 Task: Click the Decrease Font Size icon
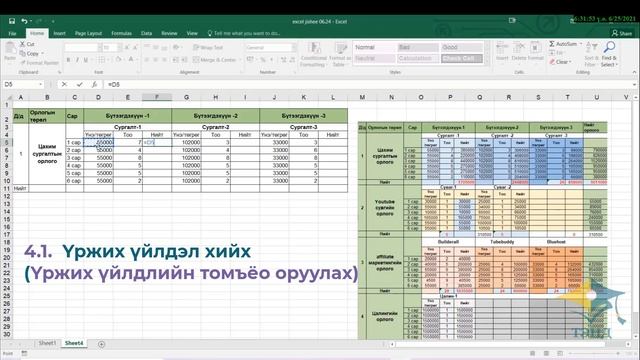[x=135, y=48]
